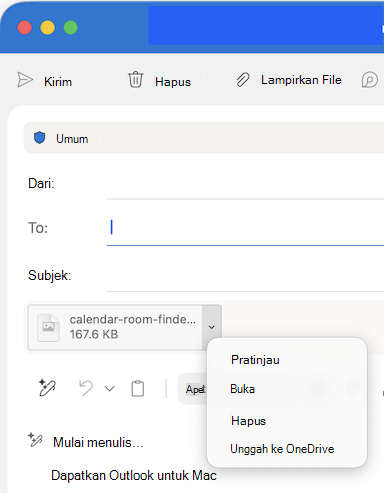The image size is (384, 493).
Task: Select the Umum sensitivity label
Action: [72, 139]
